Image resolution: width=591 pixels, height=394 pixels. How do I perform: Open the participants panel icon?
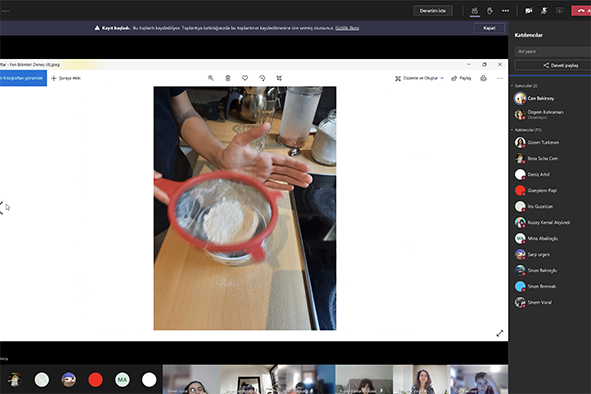(x=475, y=11)
